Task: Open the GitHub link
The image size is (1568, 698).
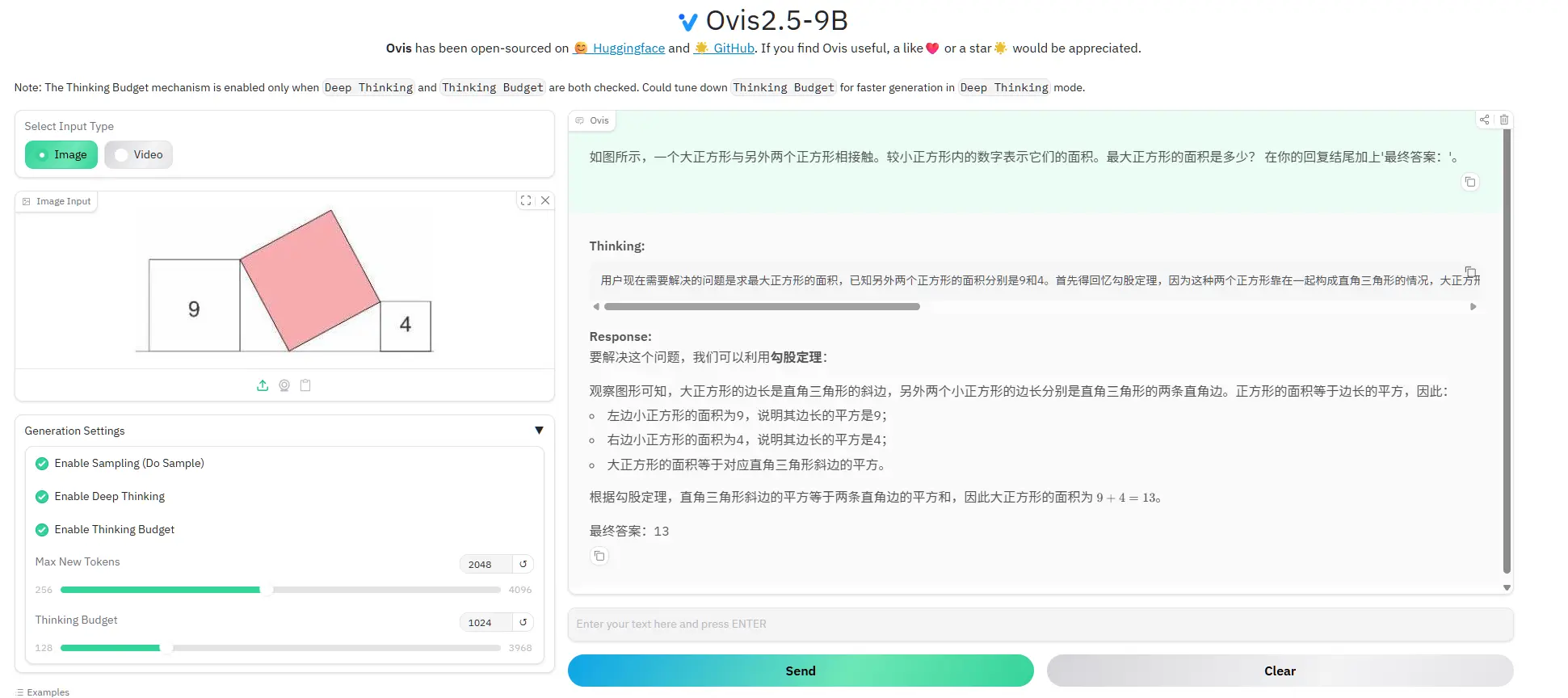Action: click(724, 48)
